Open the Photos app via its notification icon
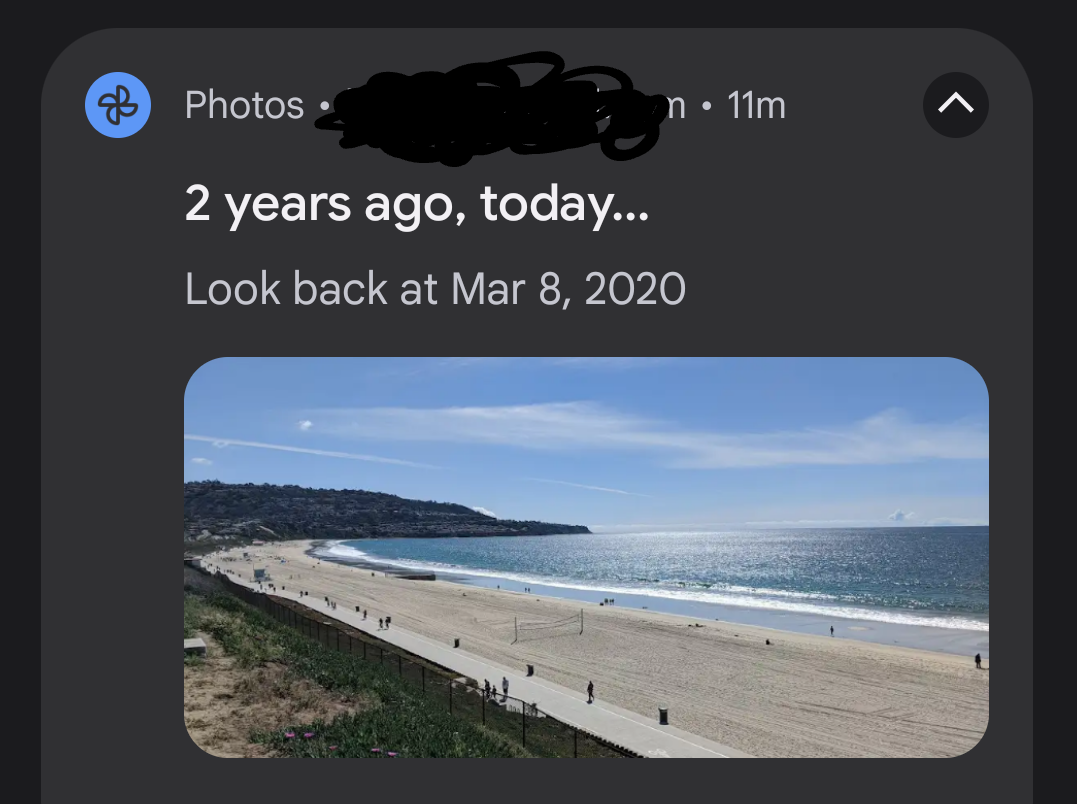The height and width of the screenshot is (804, 1077). (117, 104)
